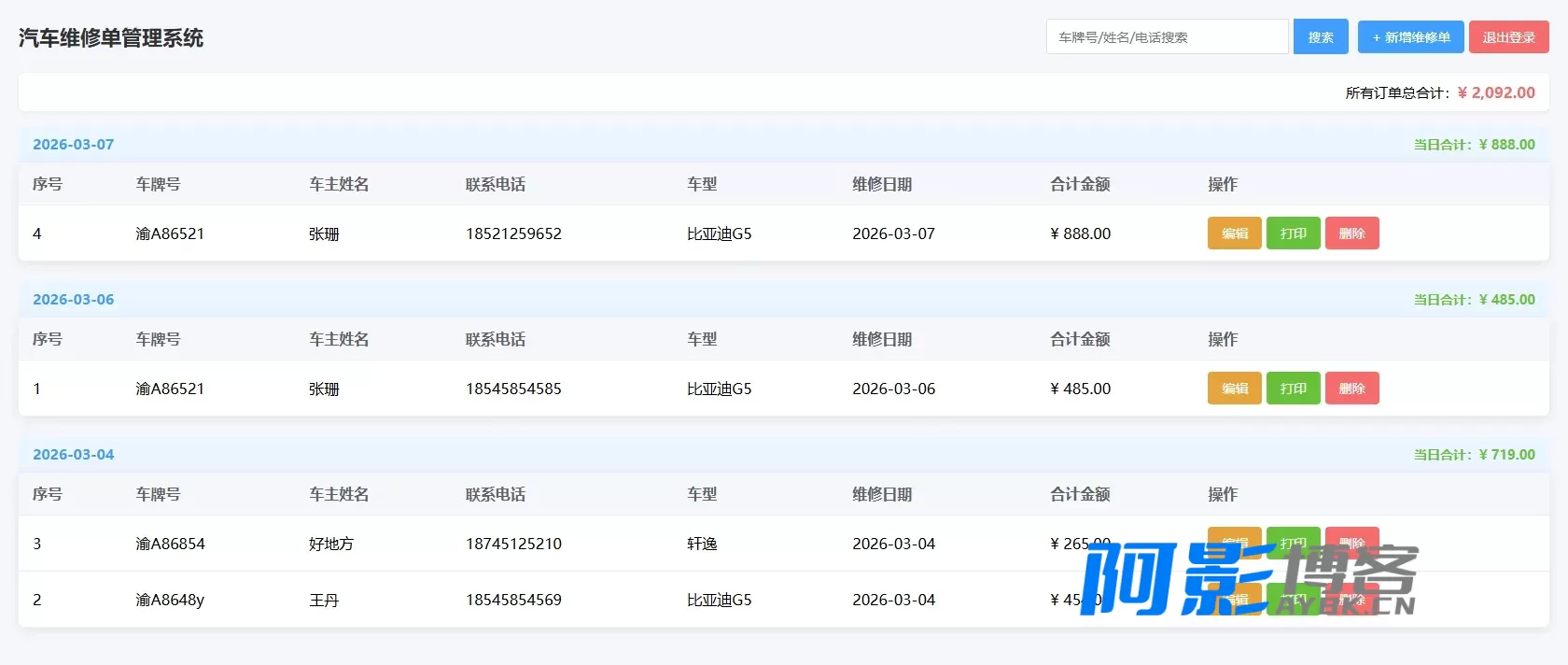The image size is (1568, 665).
Task: Delete the order with serial number 4
Action: point(1351,233)
